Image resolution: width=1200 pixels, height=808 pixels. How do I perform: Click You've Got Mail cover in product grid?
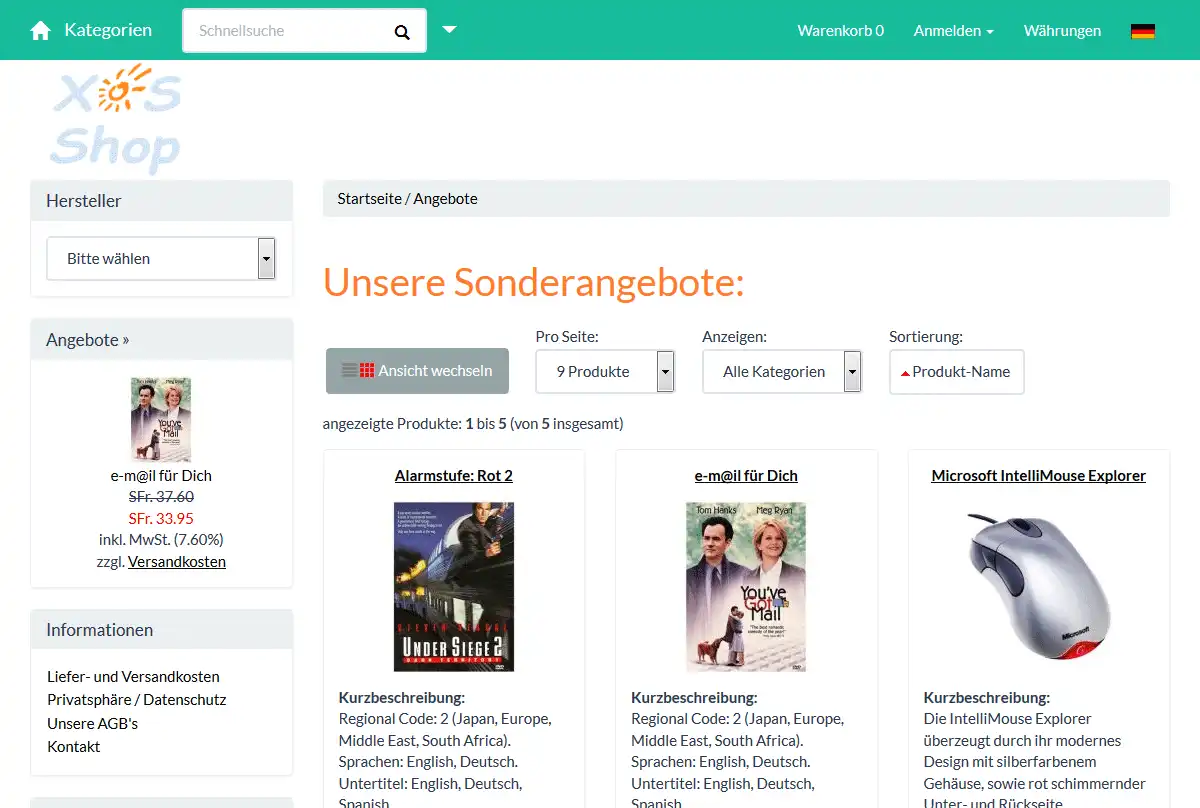(x=746, y=586)
